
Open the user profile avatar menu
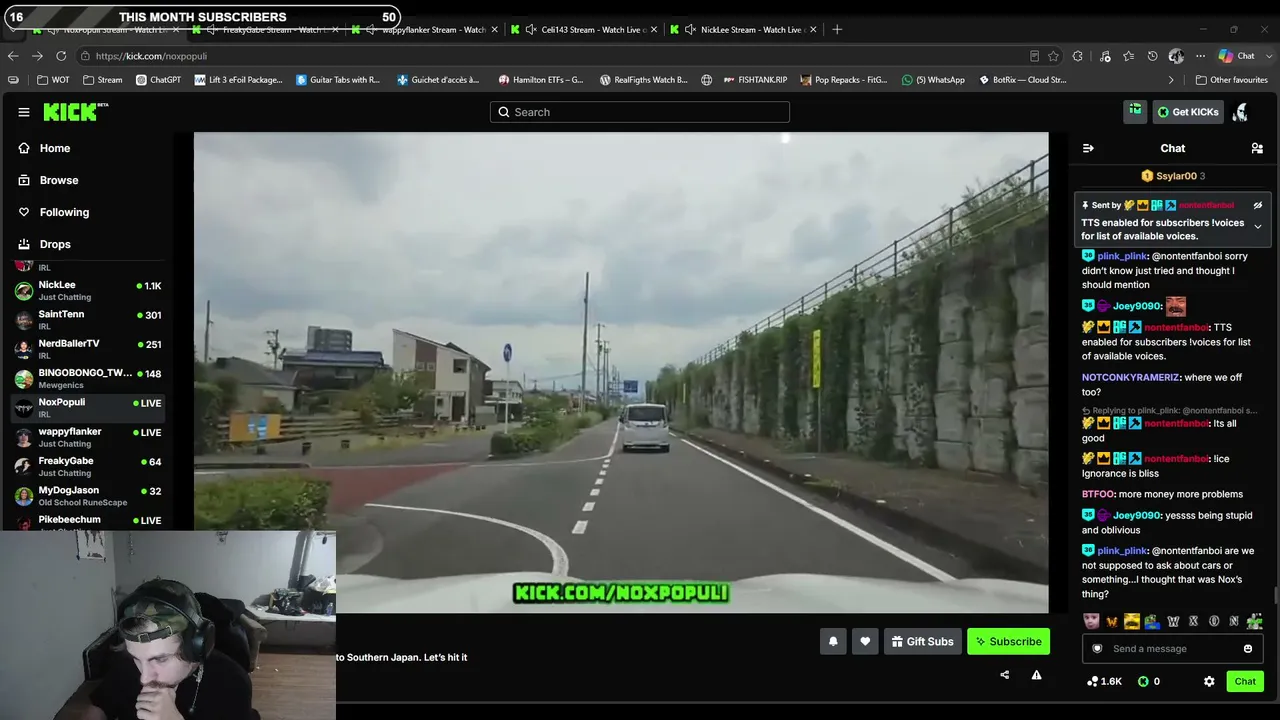coord(1240,112)
